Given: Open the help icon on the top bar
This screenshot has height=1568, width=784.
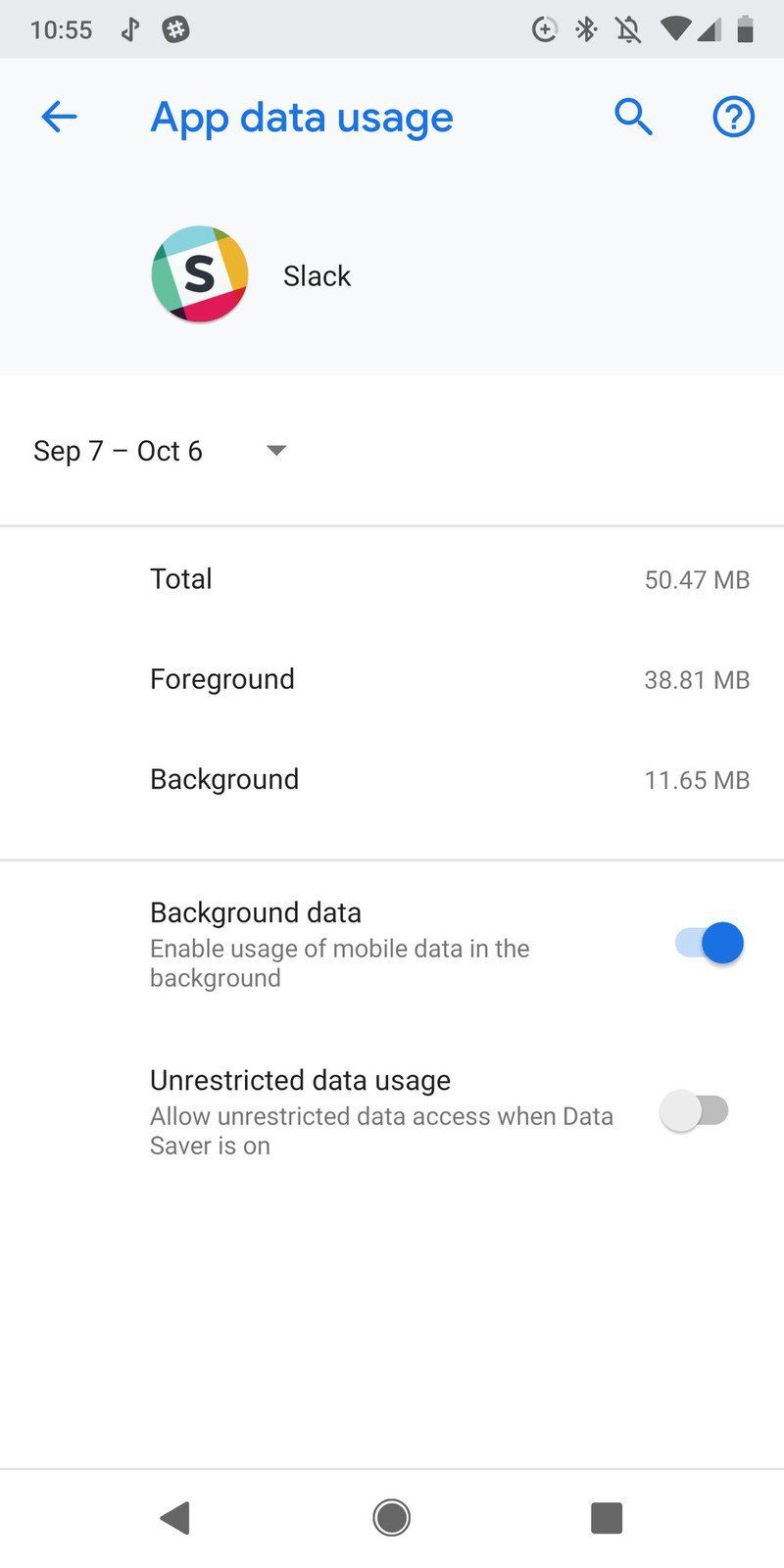Looking at the screenshot, I should pos(733,117).
